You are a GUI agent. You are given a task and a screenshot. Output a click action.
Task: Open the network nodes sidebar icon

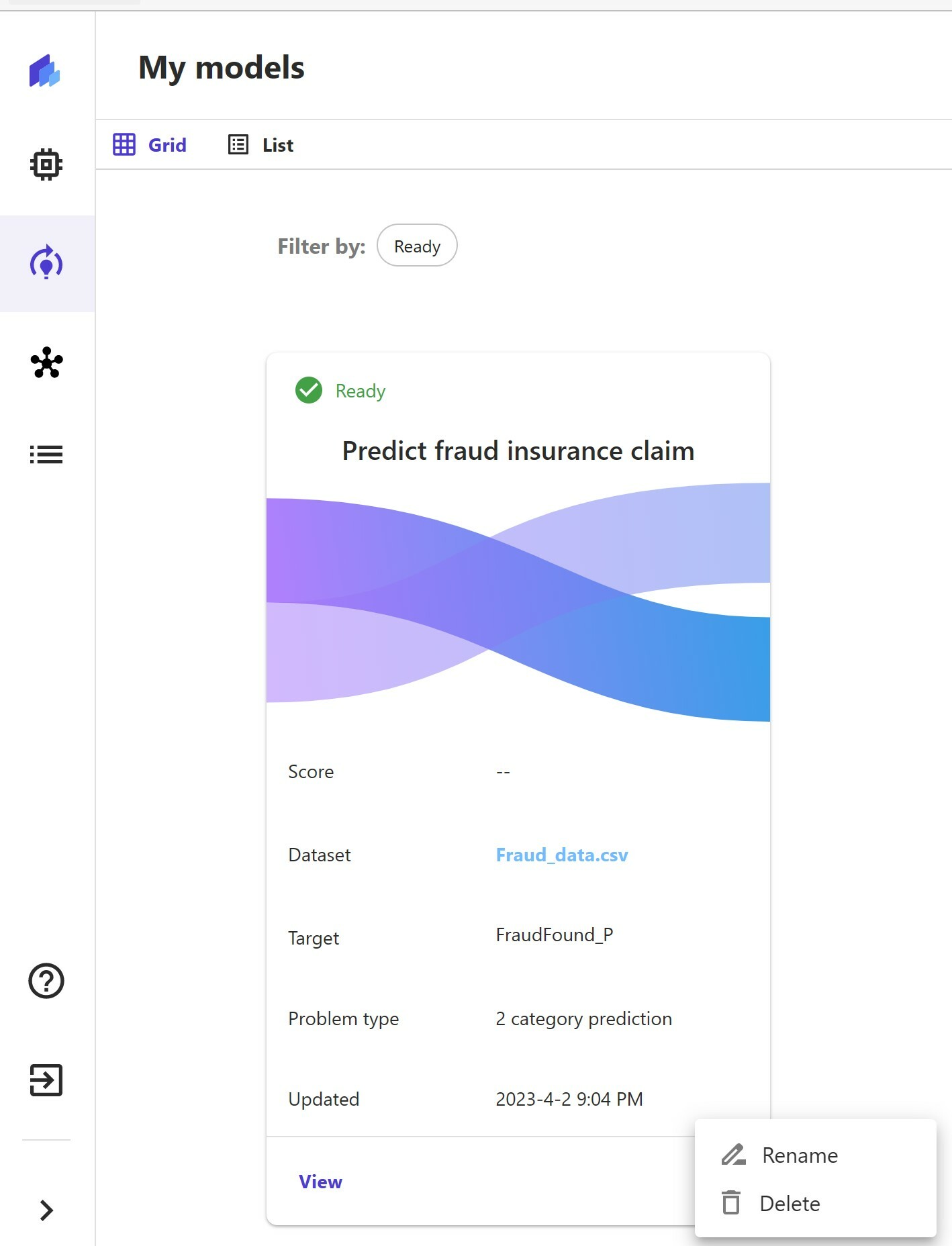[x=46, y=363]
